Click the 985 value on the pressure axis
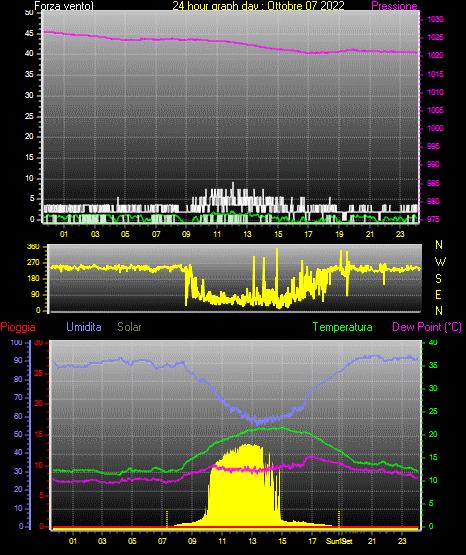The height and width of the screenshot is (555, 466). click(433, 183)
